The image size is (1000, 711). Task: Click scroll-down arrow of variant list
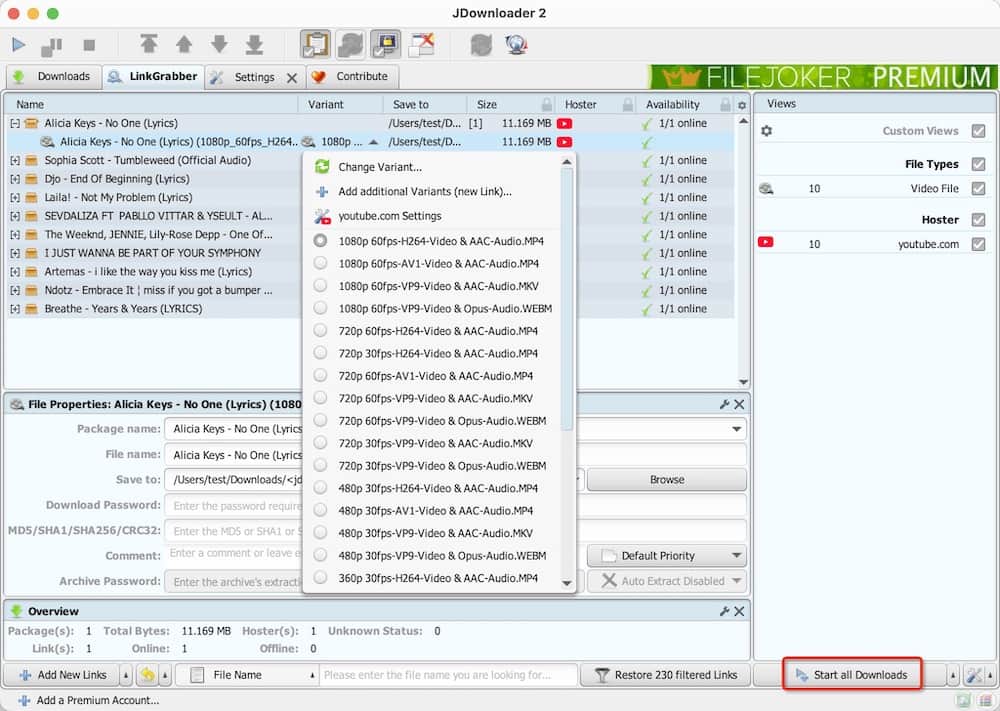[567, 583]
